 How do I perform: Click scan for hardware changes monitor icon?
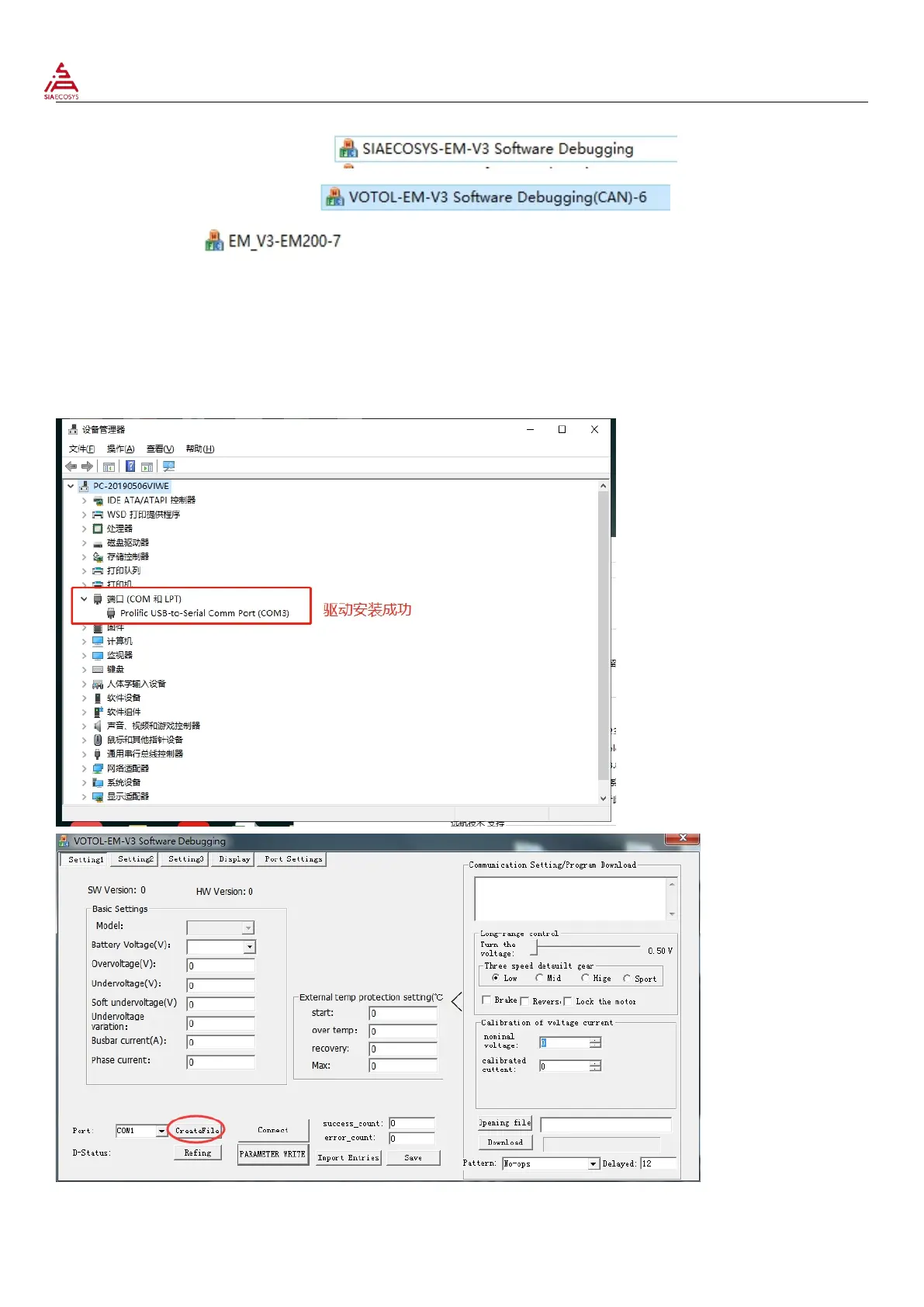168,466
